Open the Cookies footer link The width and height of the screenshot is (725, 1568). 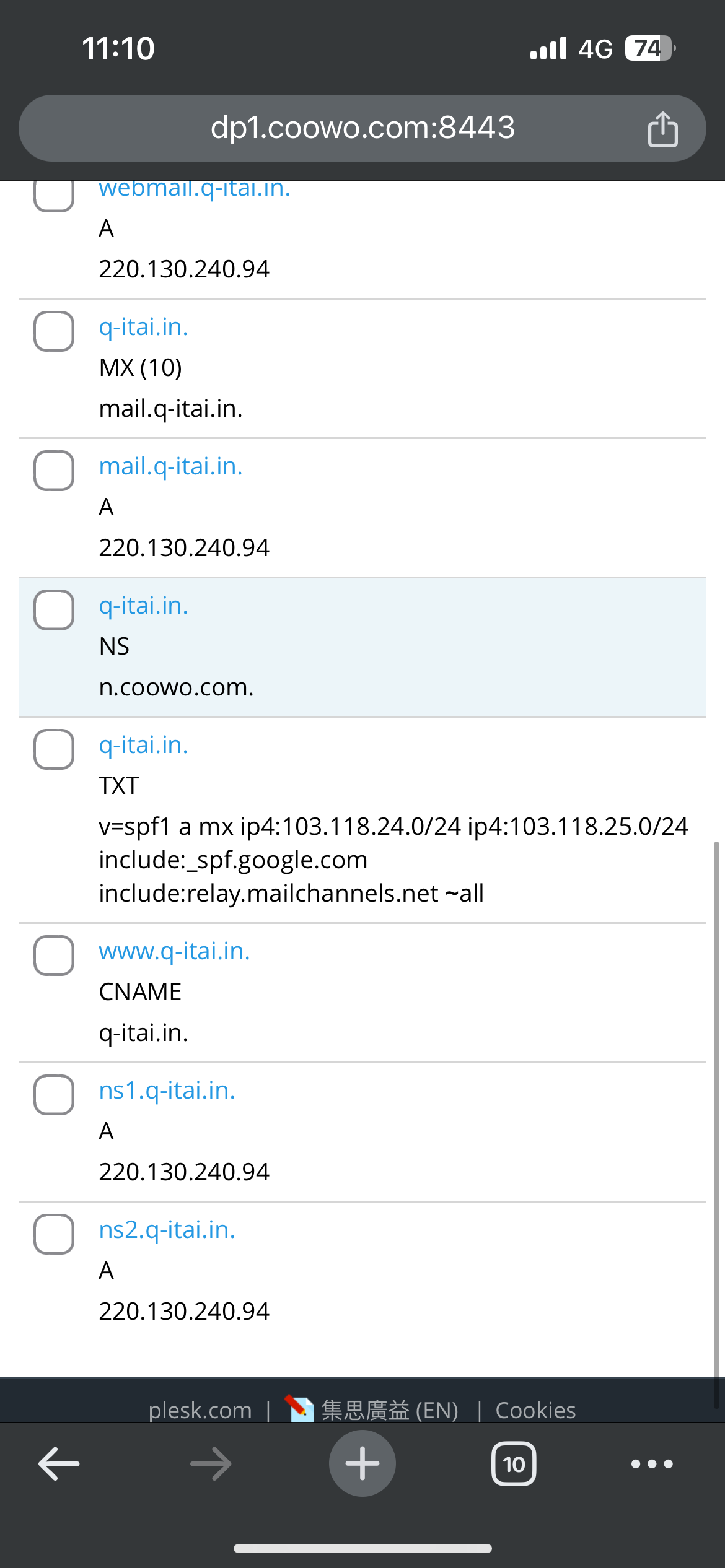point(535,1410)
